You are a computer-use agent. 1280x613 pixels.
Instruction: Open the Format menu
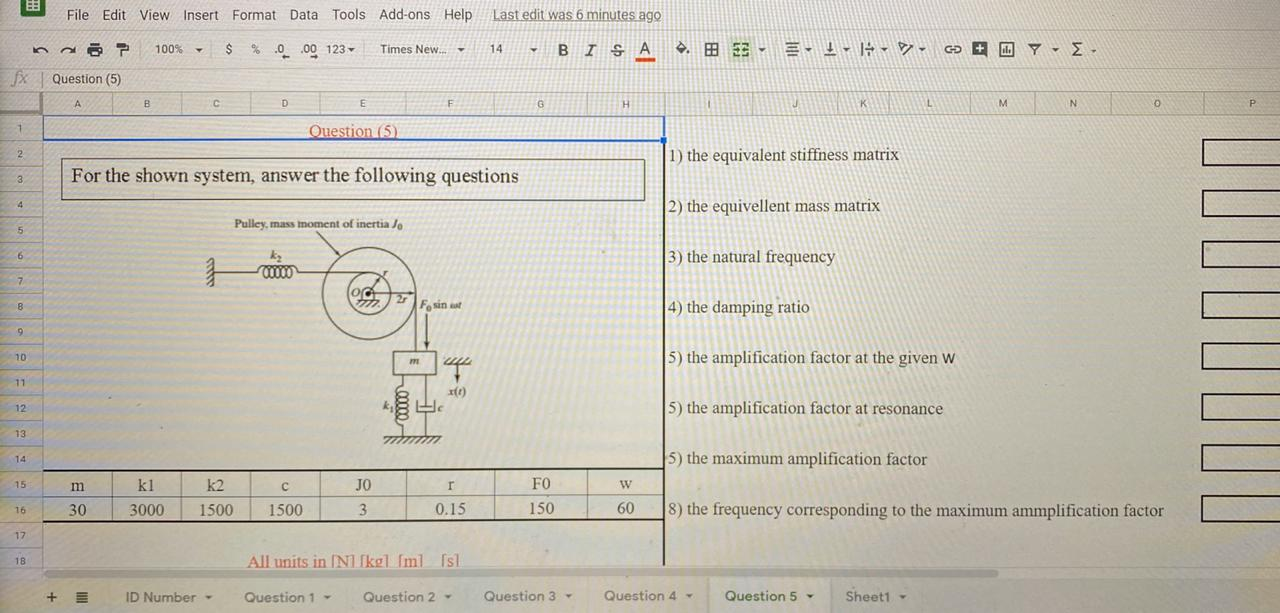pyautogui.click(x=254, y=14)
